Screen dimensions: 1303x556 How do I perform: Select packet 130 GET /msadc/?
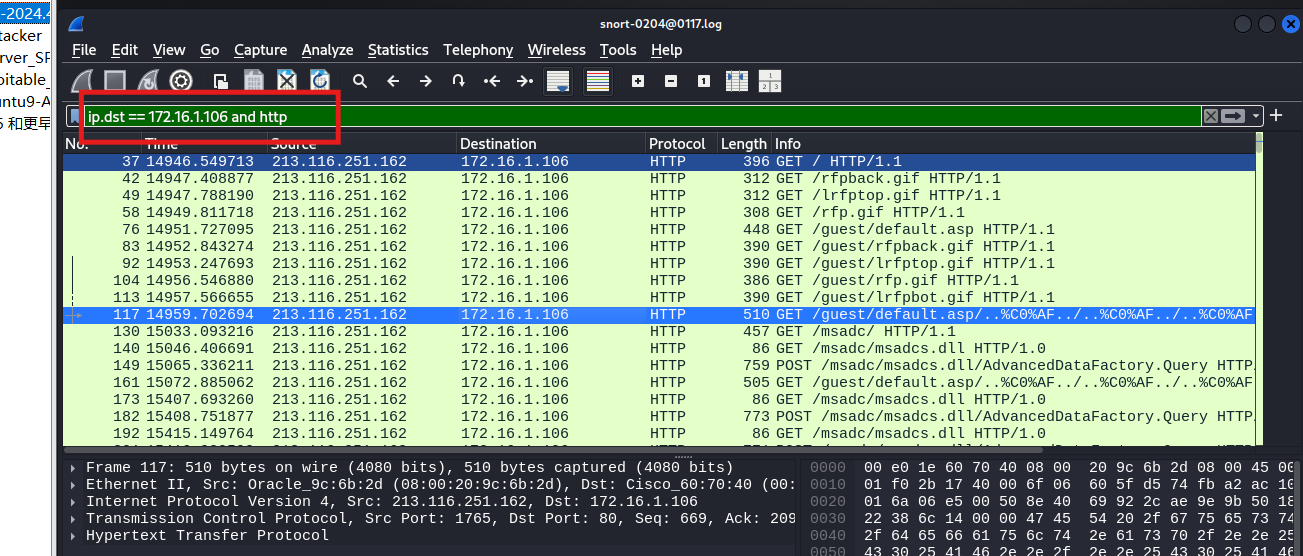pyautogui.click(x=658, y=331)
